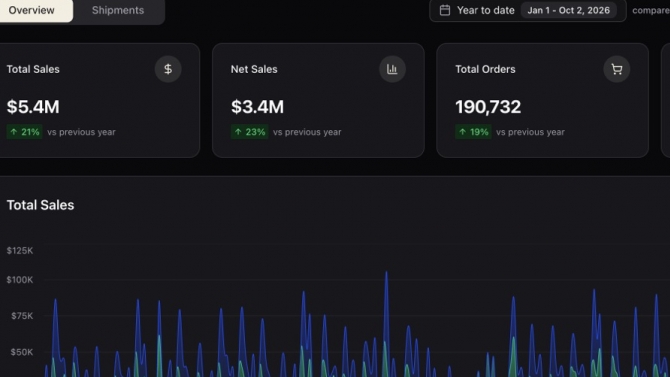Switch to the Overview tab
The image size is (670, 377).
pos(33,10)
